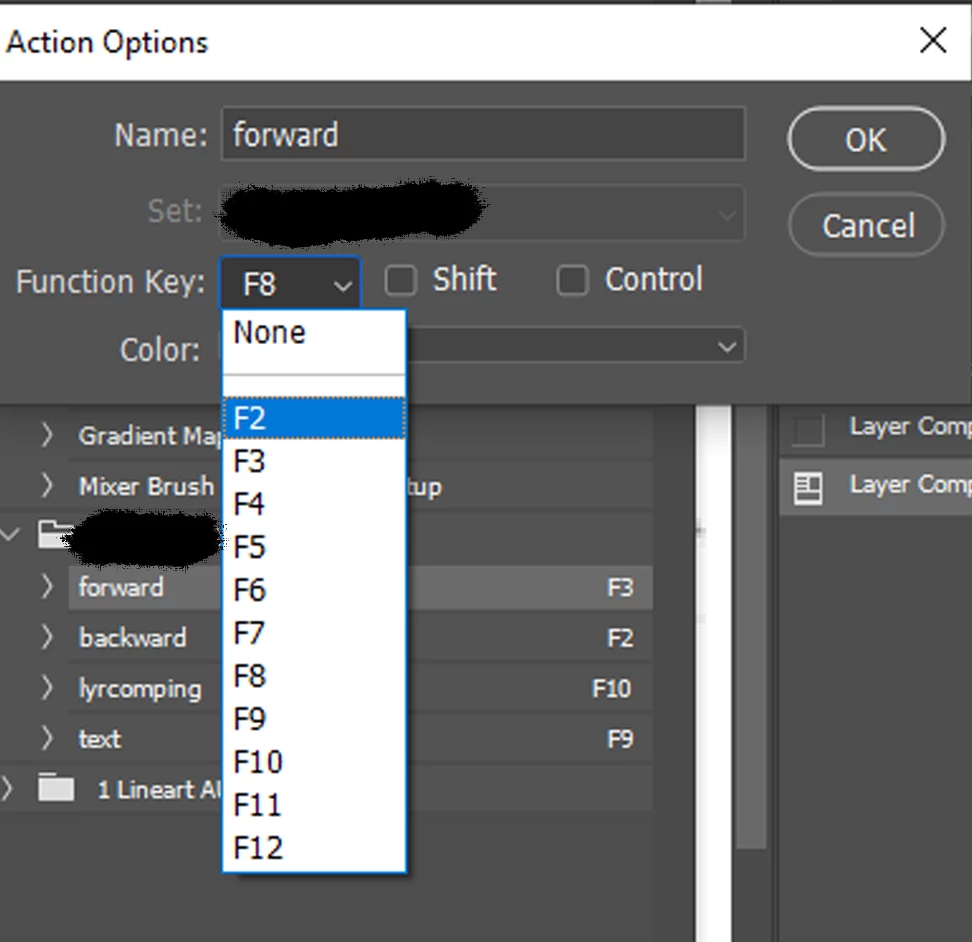The width and height of the screenshot is (972, 942).
Task: Enable the Control modifier checkbox
Action: tap(572, 281)
